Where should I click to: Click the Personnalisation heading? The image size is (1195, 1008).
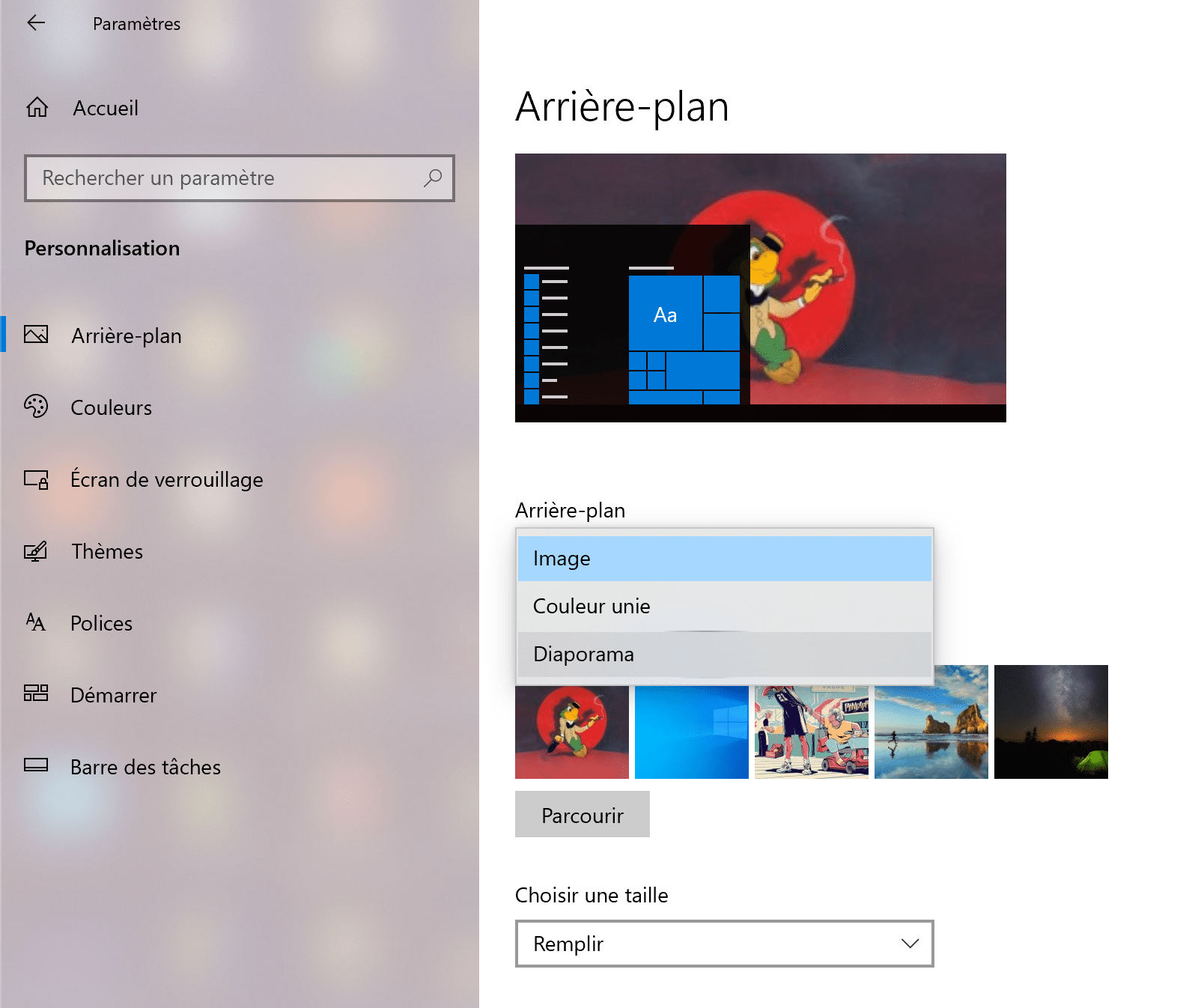102,249
